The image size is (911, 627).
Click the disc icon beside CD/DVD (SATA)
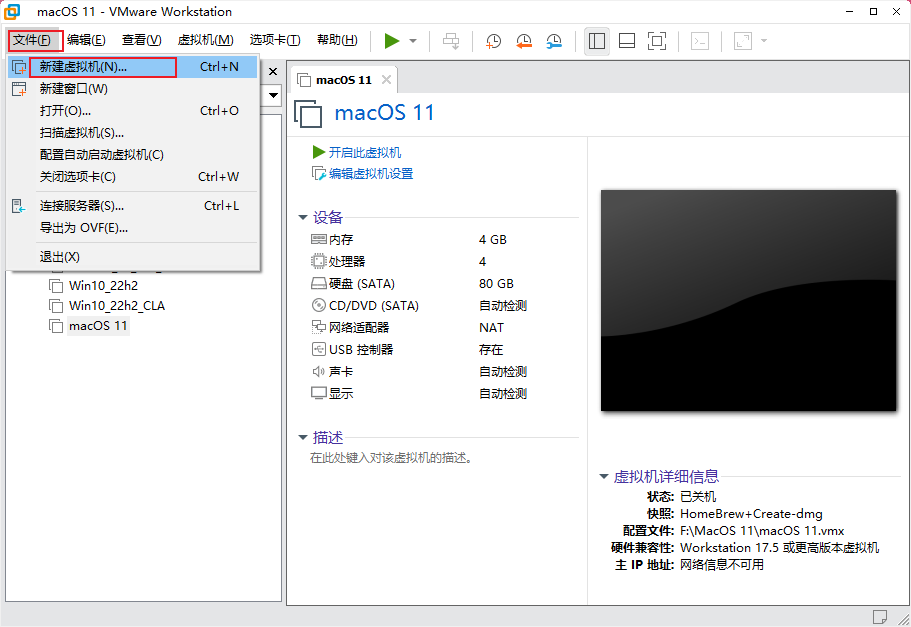318,306
